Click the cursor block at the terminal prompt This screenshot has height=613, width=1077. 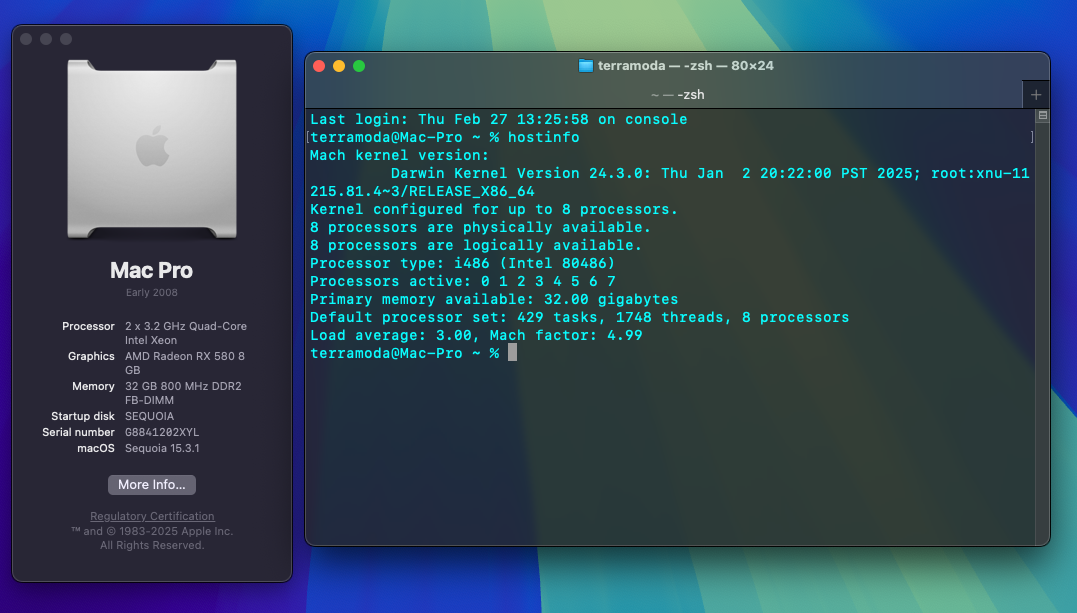tap(512, 353)
